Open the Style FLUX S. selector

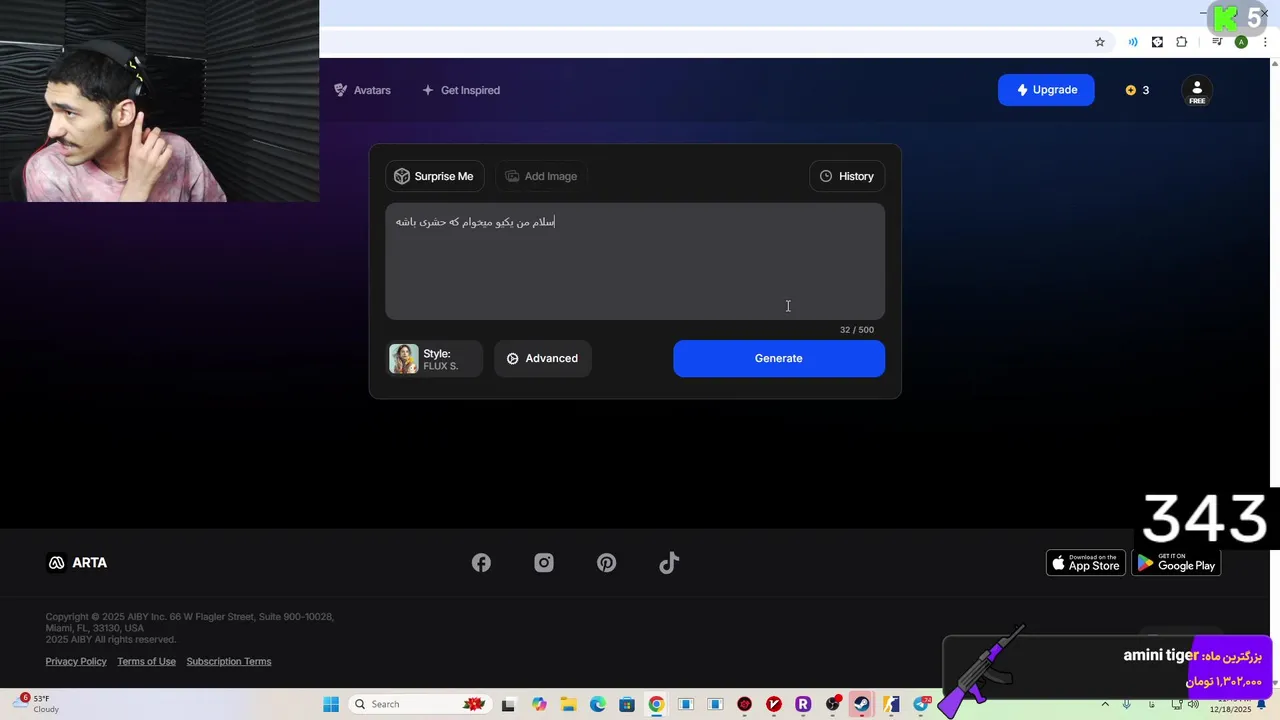click(x=434, y=359)
